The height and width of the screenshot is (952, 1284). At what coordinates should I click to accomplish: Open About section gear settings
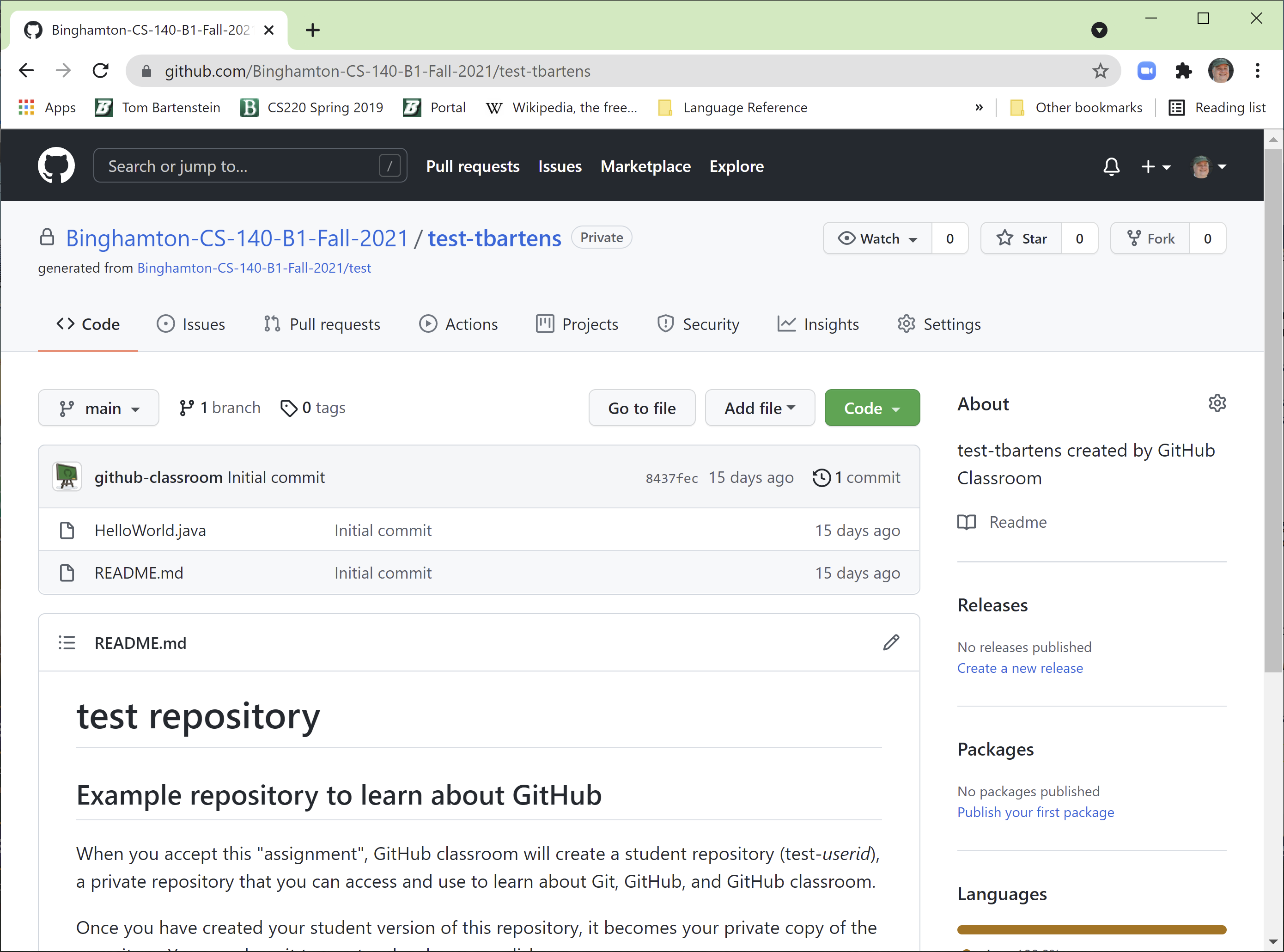point(1217,403)
